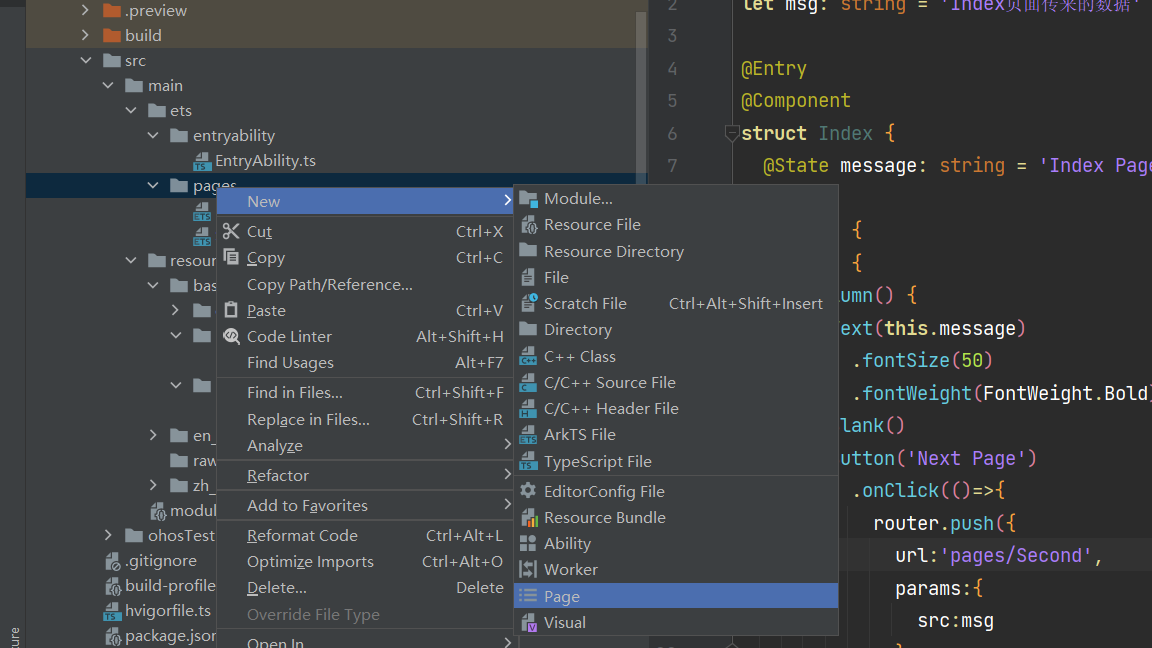
Task: Click the Paste clipboard icon
Action: (231, 310)
